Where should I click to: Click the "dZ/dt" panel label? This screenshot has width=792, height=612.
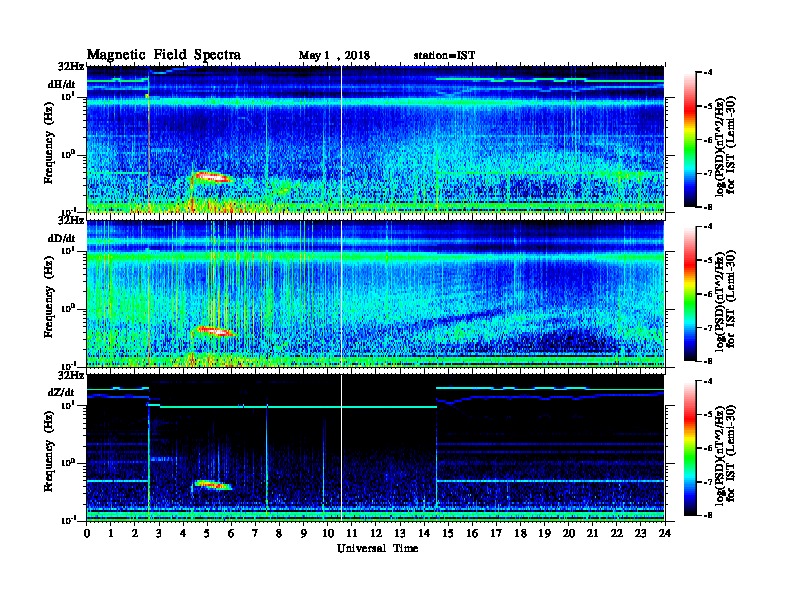62,392
